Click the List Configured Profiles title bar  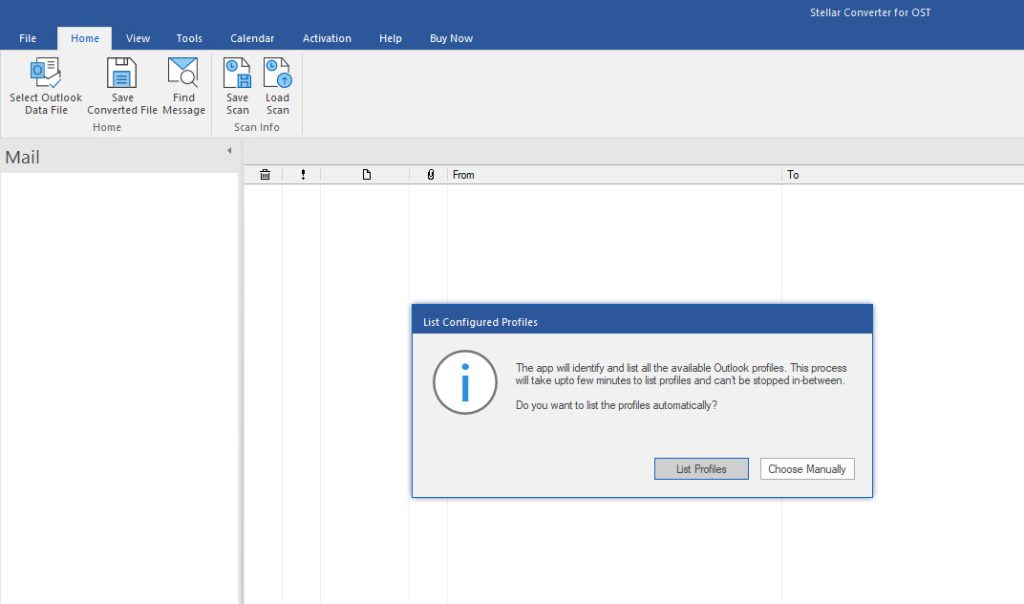[x=643, y=321]
